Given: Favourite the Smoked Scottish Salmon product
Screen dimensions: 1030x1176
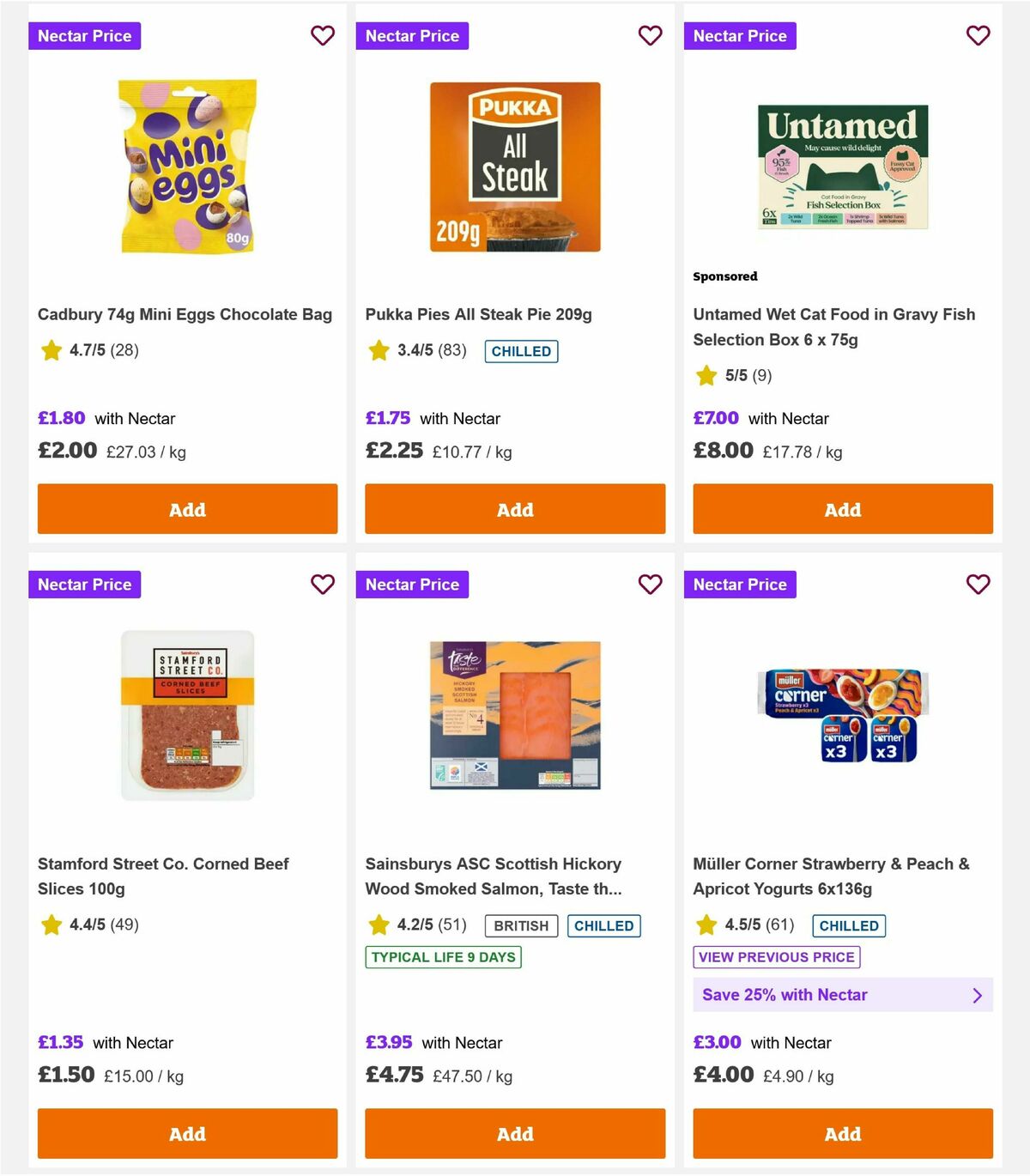Looking at the screenshot, I should [651, 585].
